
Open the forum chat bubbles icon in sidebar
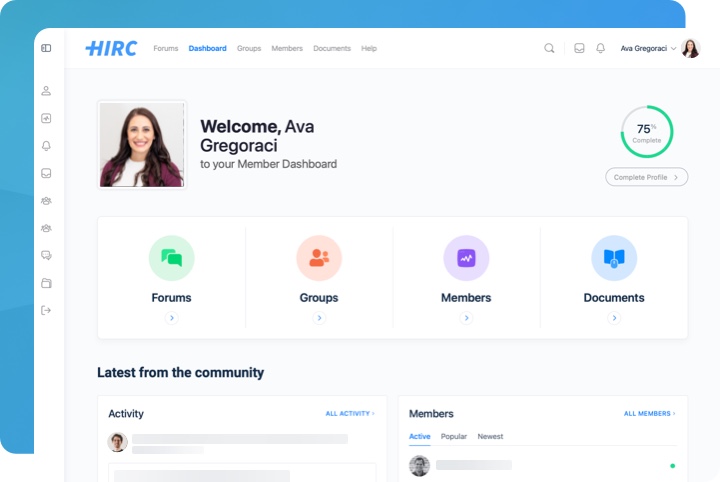click(46, 255)
